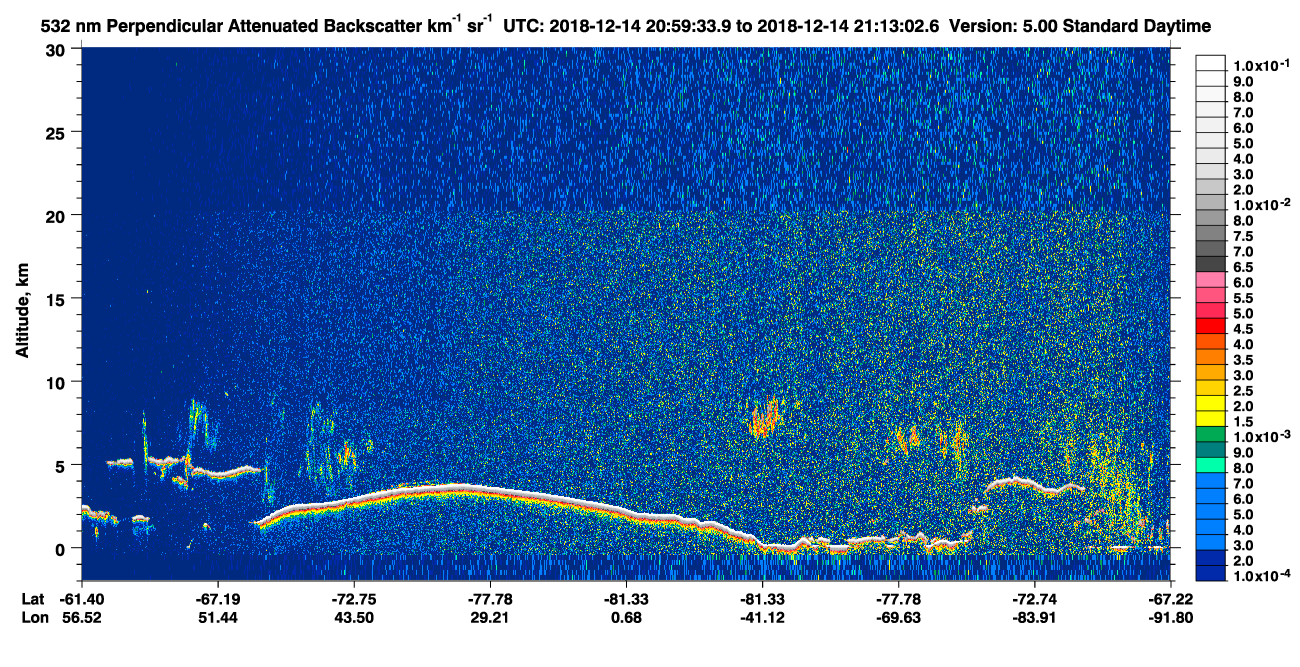Click the longitude value '29.21'
The height and width of the screenshot is (667, 1300).
(490, 617)
